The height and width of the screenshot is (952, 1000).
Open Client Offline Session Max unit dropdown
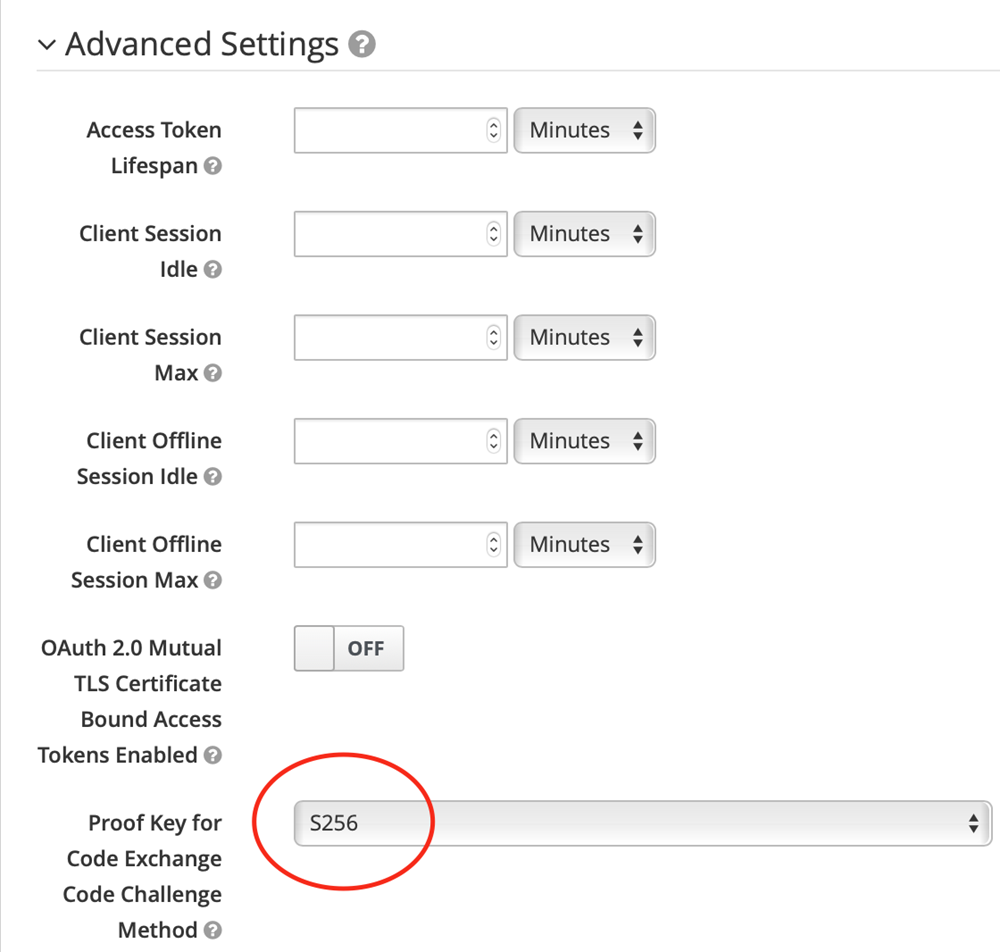(585, 545)
